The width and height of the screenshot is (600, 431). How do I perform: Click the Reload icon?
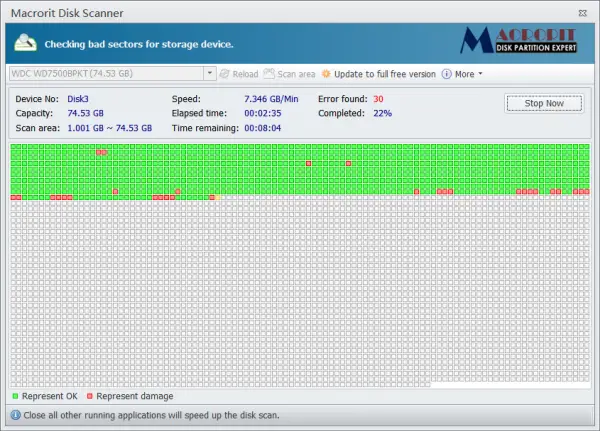225,74
